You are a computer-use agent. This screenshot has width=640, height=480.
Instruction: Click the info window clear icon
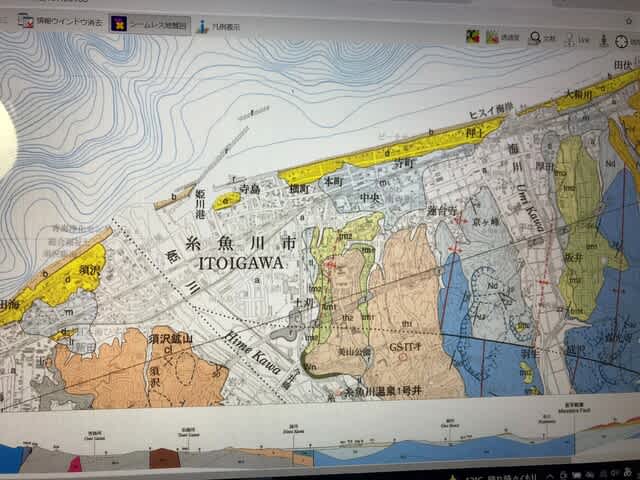pos(25,20)
